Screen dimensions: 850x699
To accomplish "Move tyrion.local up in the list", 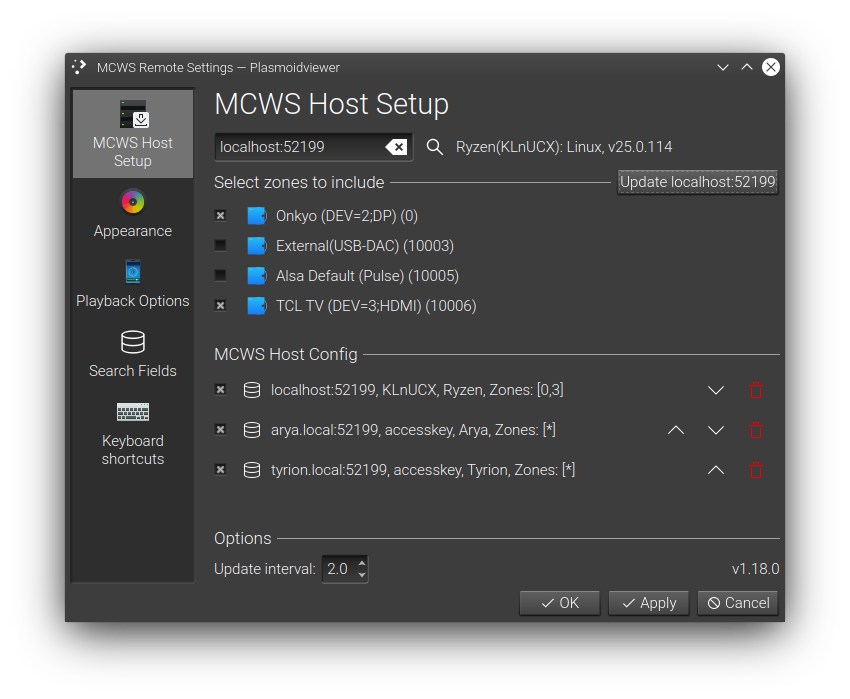I will click(x=715, y=470).
